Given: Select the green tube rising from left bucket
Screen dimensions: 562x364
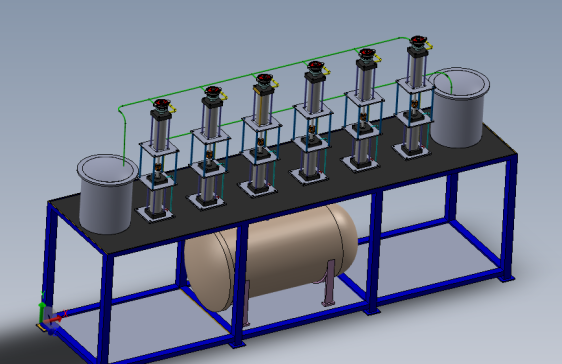Looking at the screenshot, I should [124, 136].
